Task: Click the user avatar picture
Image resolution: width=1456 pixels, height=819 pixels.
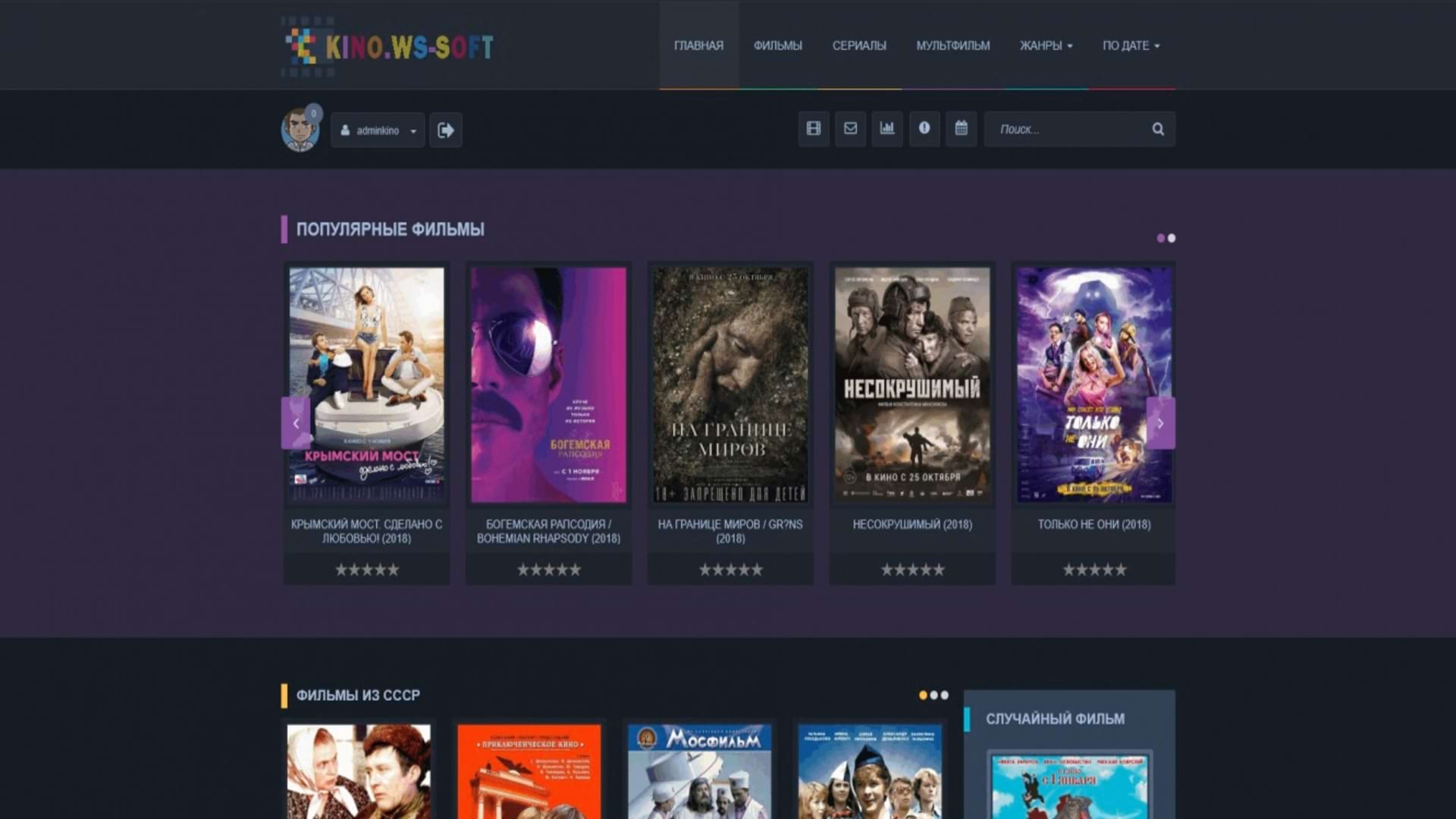Action: [300, 130]
